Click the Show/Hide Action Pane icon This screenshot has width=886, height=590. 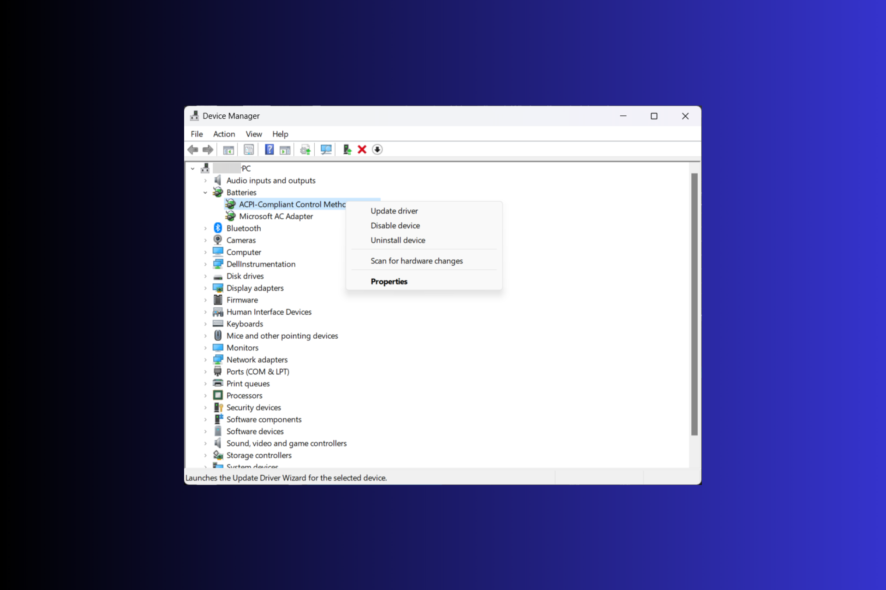tap(285, 150)
